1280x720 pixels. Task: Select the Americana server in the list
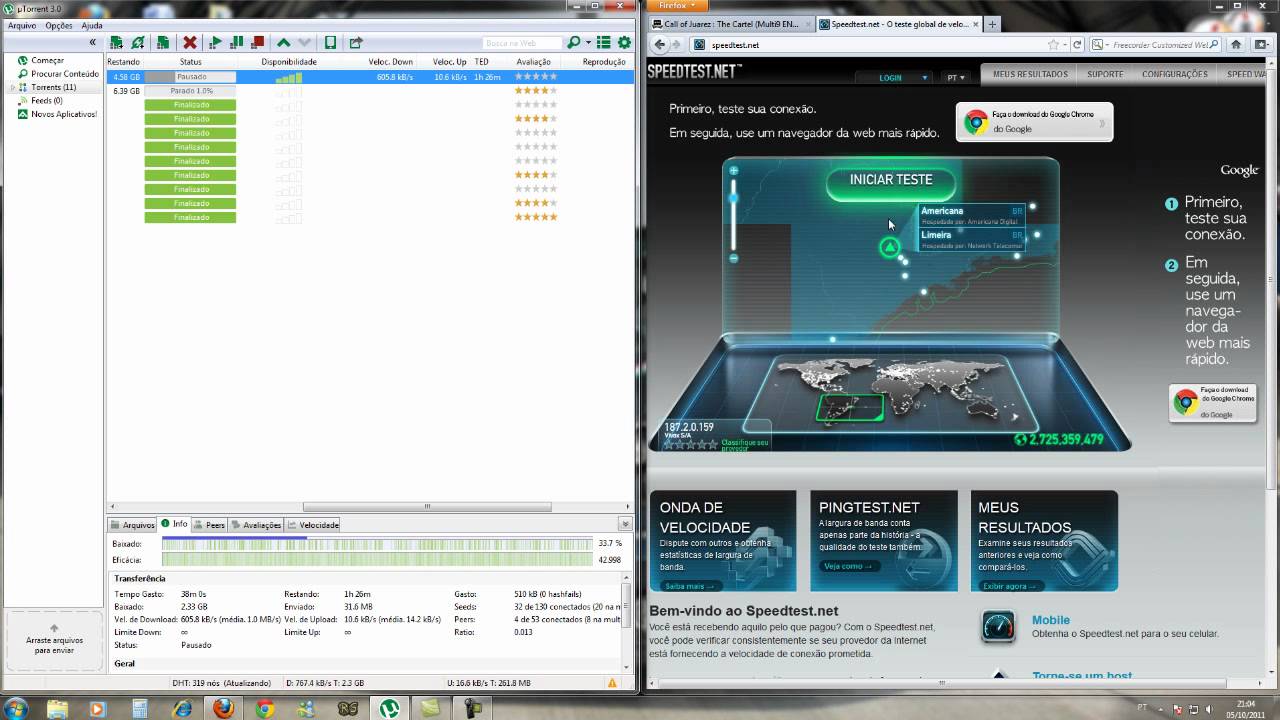972,215
